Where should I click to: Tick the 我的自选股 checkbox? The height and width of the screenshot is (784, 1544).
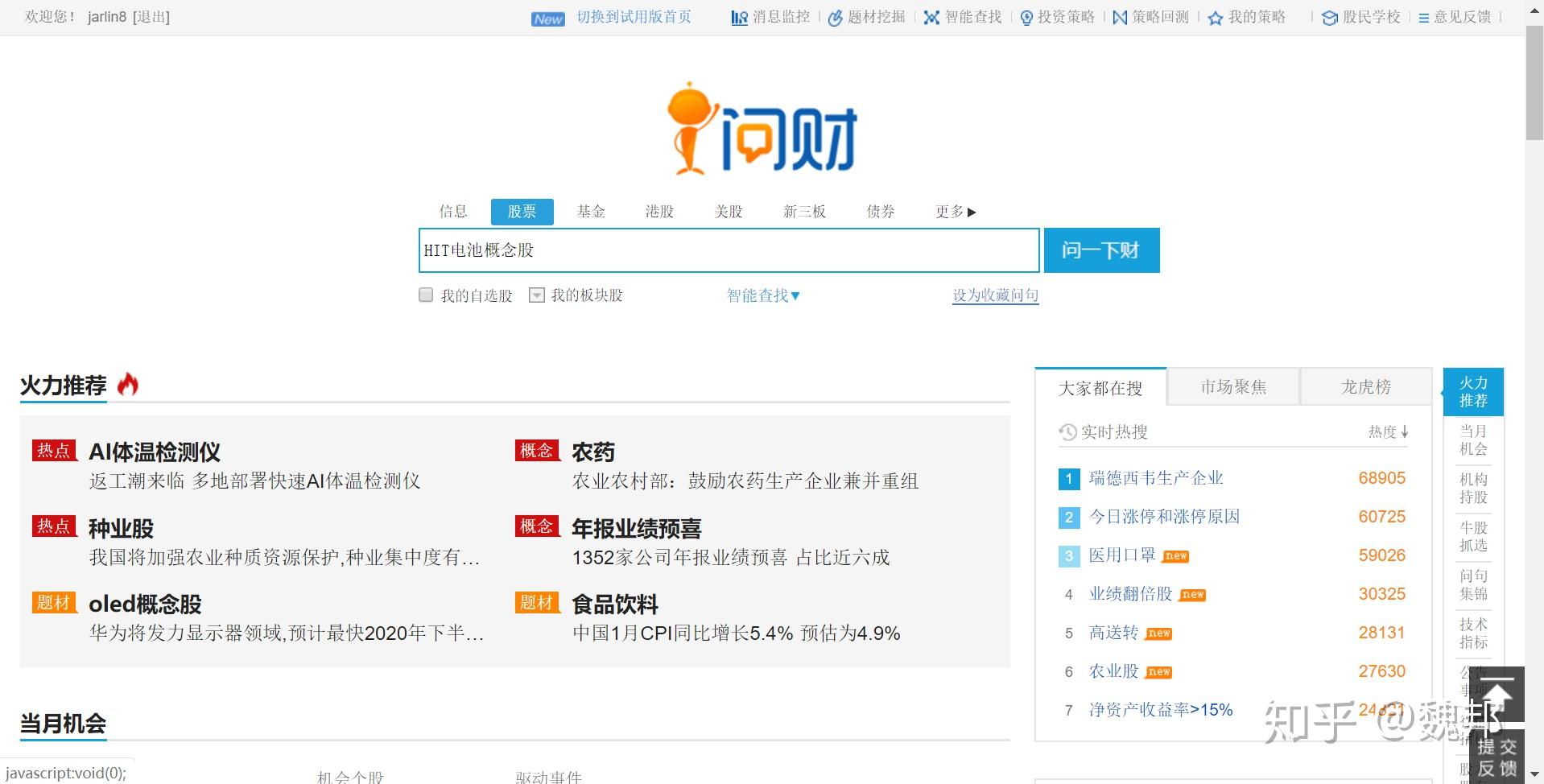pyautogui.click(x=426, y=295)
